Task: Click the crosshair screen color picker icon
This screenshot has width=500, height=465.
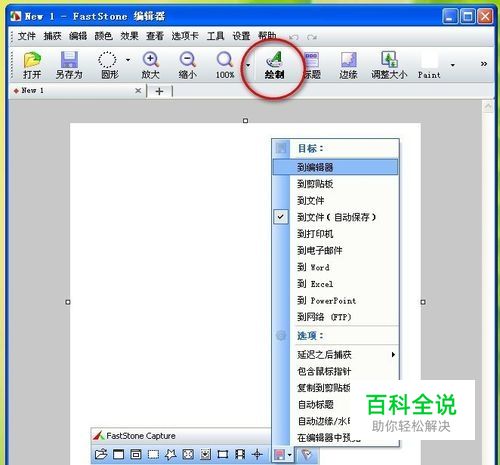Action: pyautogui.click(x=257, y=454)
